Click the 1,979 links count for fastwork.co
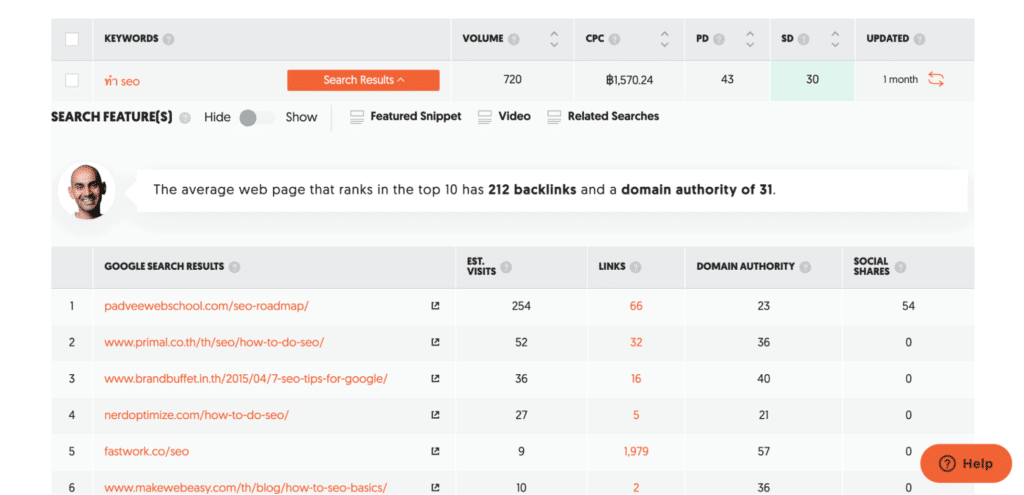1024x495 pixels. pyautogui.click(x=636, y=451)
